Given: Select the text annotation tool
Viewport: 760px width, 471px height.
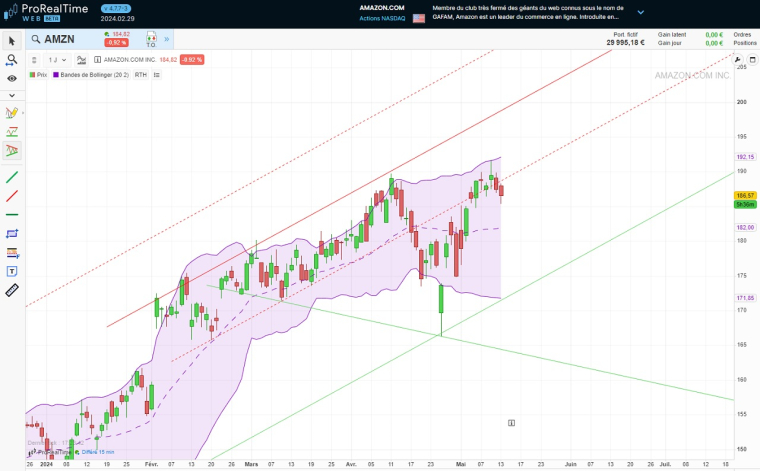Looking at the screenshot, I should pyautogui.click(x=12, y=271).
